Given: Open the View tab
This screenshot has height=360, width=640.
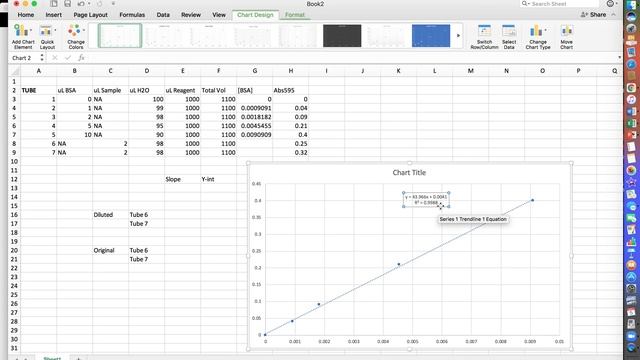Looking at the screenshot, I should tap(219, 15).
